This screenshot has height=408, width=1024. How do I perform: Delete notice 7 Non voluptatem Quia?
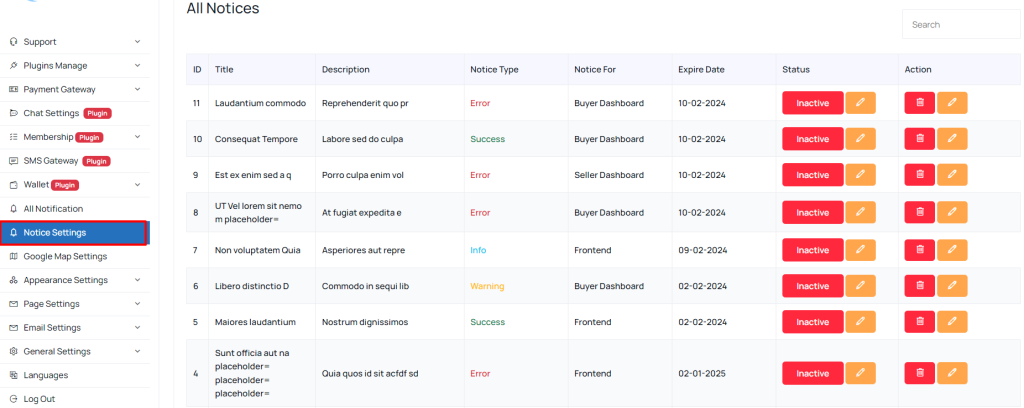pos(920,249)
